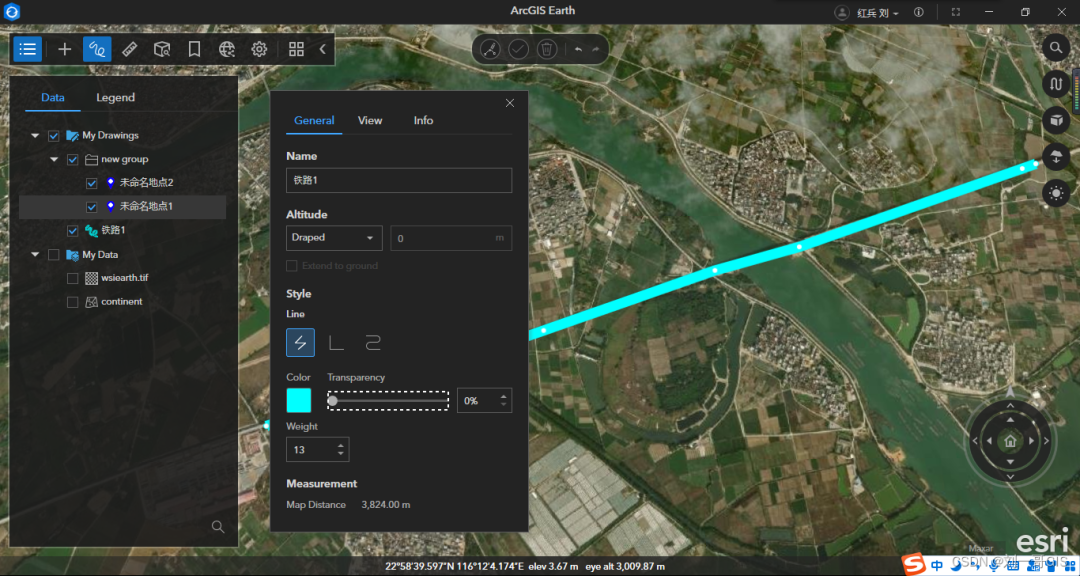Click the navigator pan-up arrow
Screen dimensions: 1080x576
click(1010, 420)
